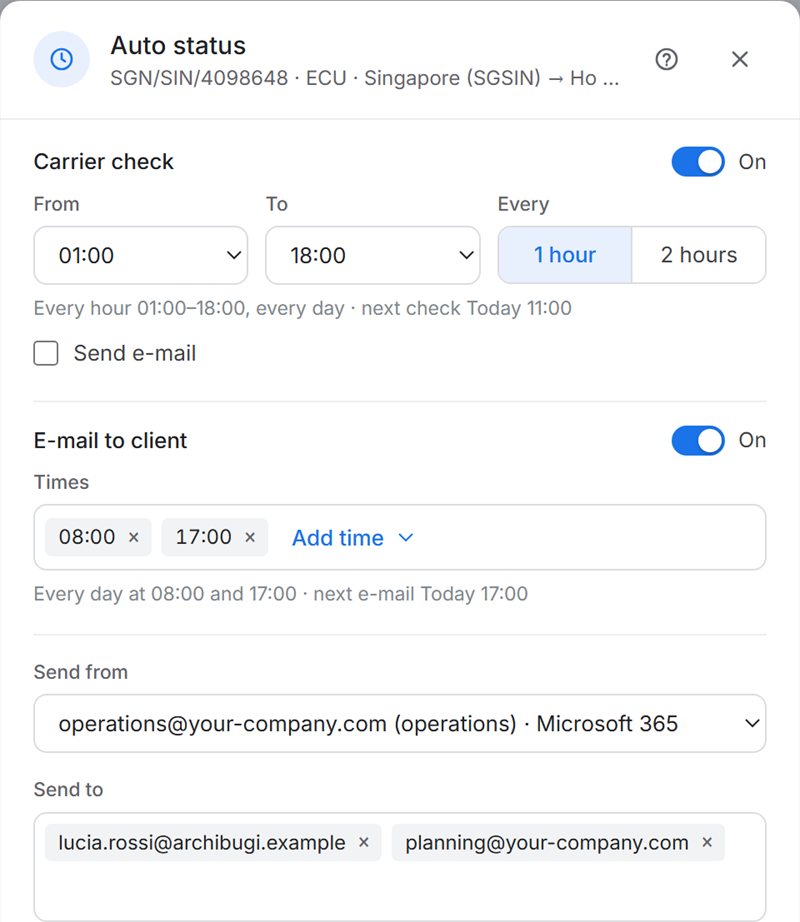Click the shipment reference SGN/SIN/4098648 subtitle
The width and height of the screenshot is (800, 922).
[199, 78]
